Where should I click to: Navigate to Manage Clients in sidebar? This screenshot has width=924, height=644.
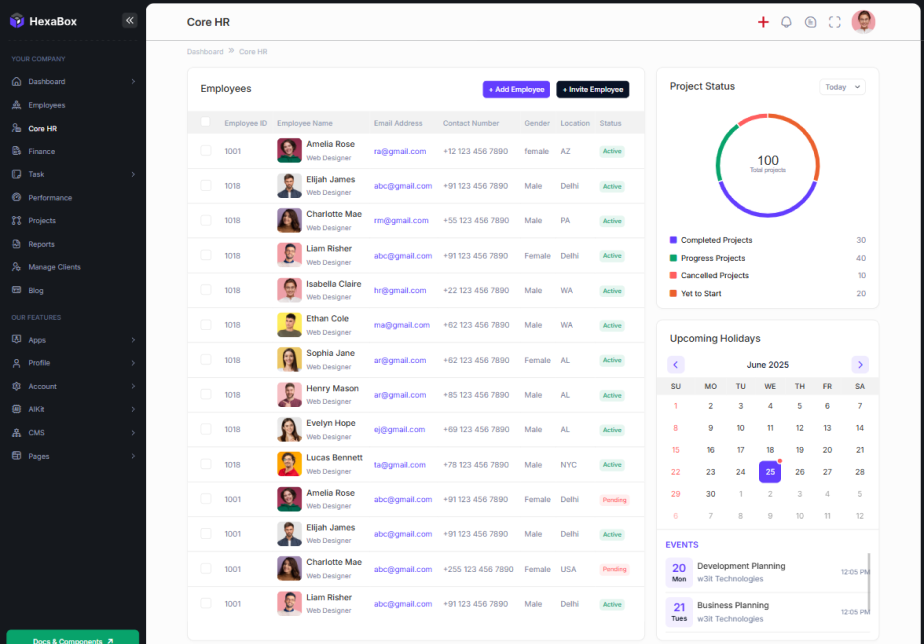(54, 267)
